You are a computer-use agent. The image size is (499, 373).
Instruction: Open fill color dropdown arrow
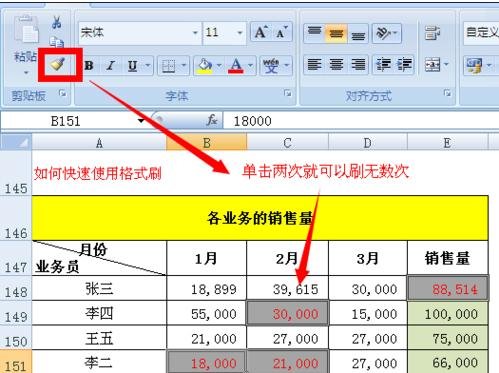219,66
